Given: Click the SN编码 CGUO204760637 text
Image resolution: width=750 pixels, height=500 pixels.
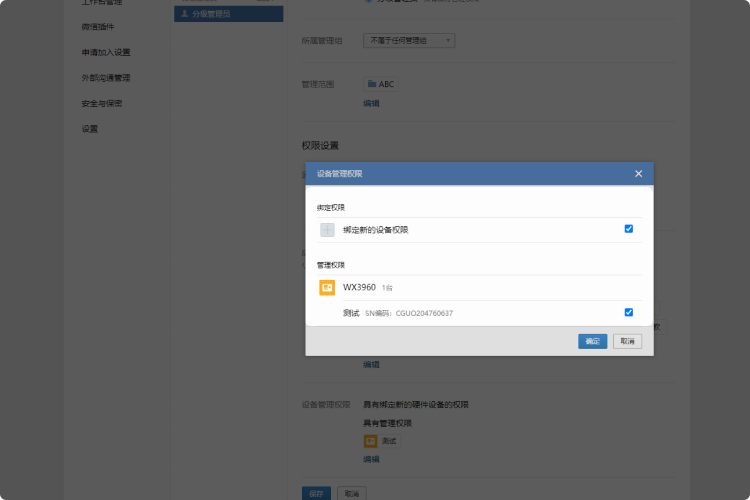Looking at the screenshot, I should click(x=409, y=313).
